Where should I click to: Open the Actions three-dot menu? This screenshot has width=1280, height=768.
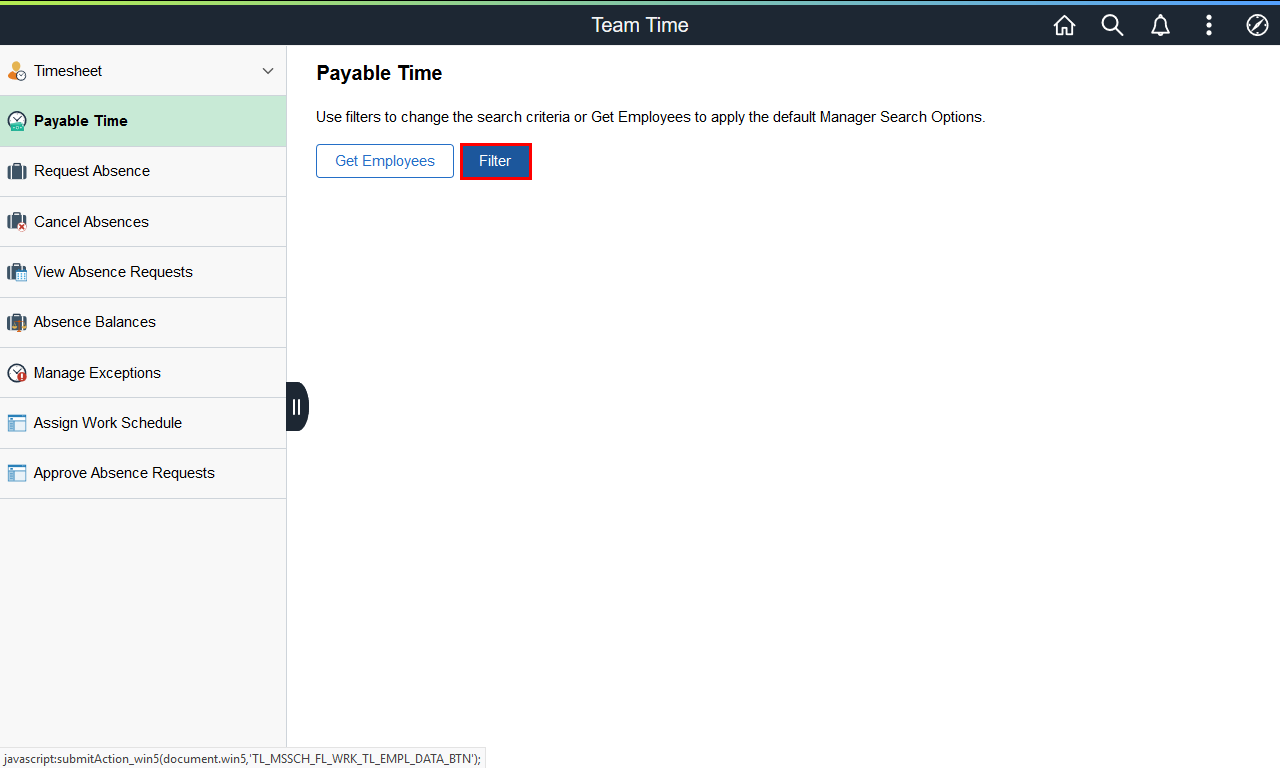[1209, 25]
